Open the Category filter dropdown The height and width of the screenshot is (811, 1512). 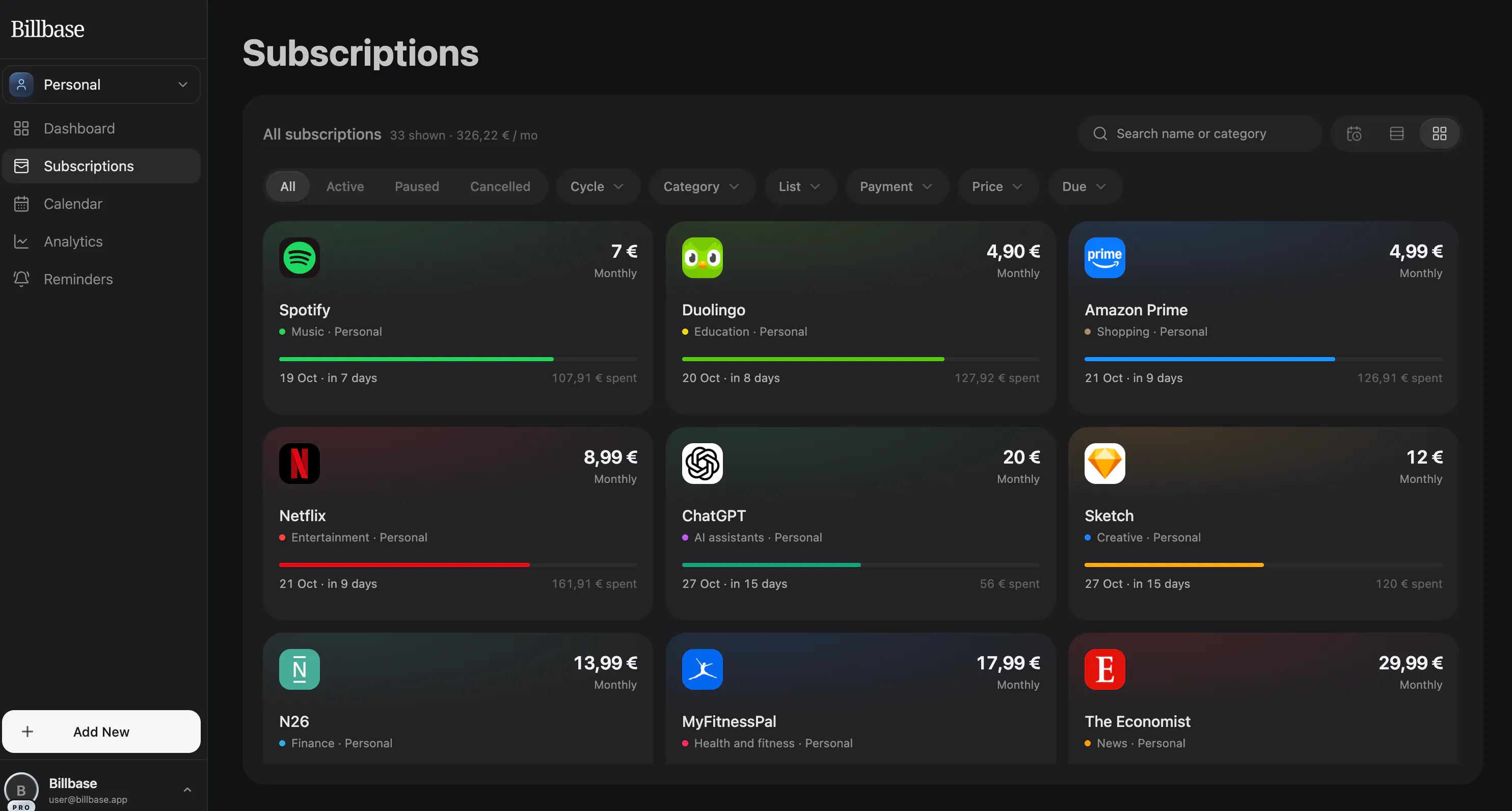point(701,186)
